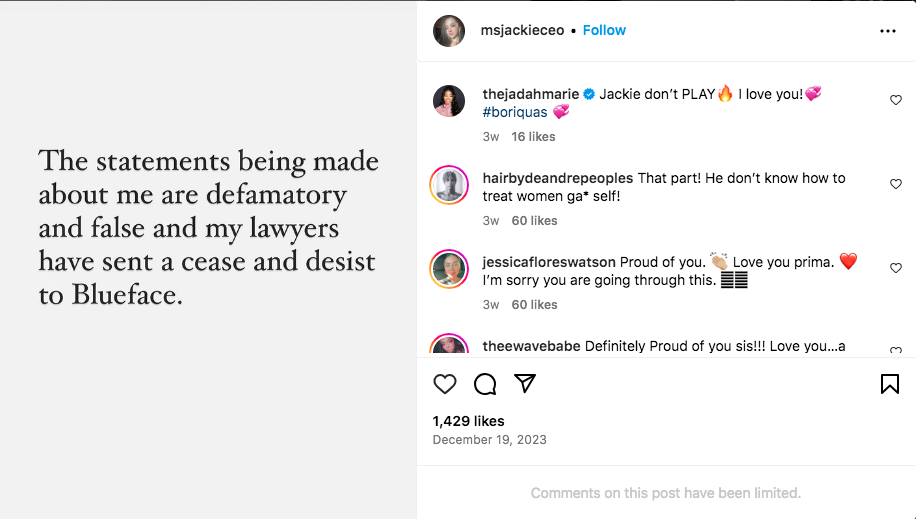This screenshot has height=519, width=916.
Task: Like thejadahmarie's comment
Action: (x=896, y=100)
